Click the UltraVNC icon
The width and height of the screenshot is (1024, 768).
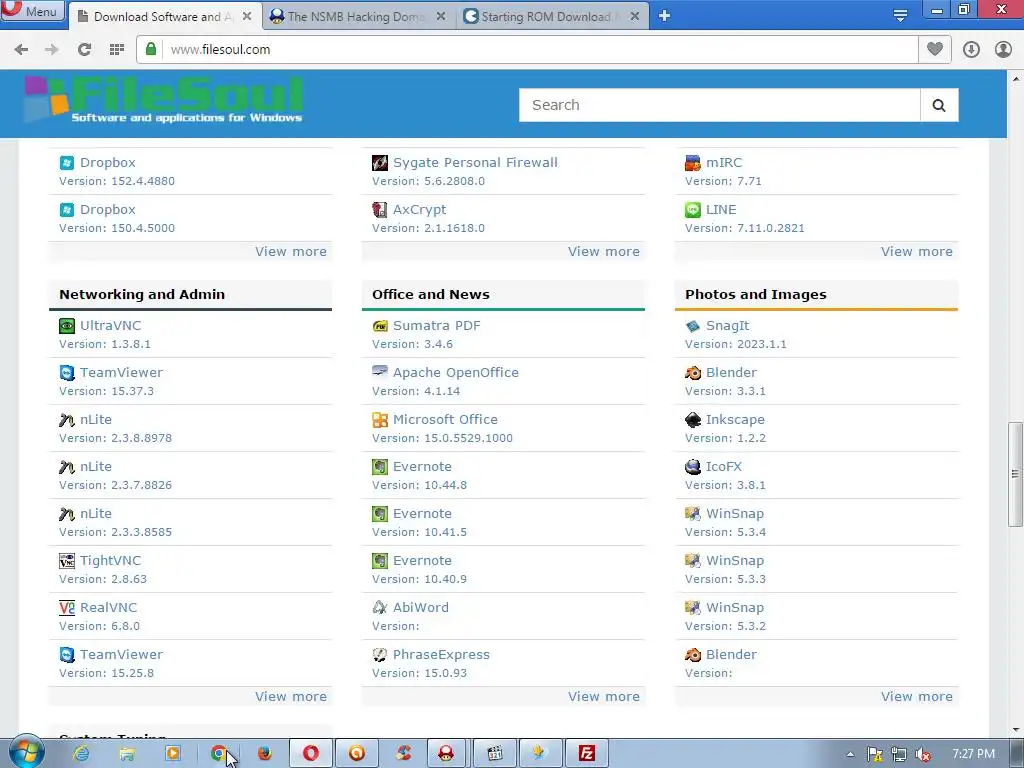(x=67, y=326)
